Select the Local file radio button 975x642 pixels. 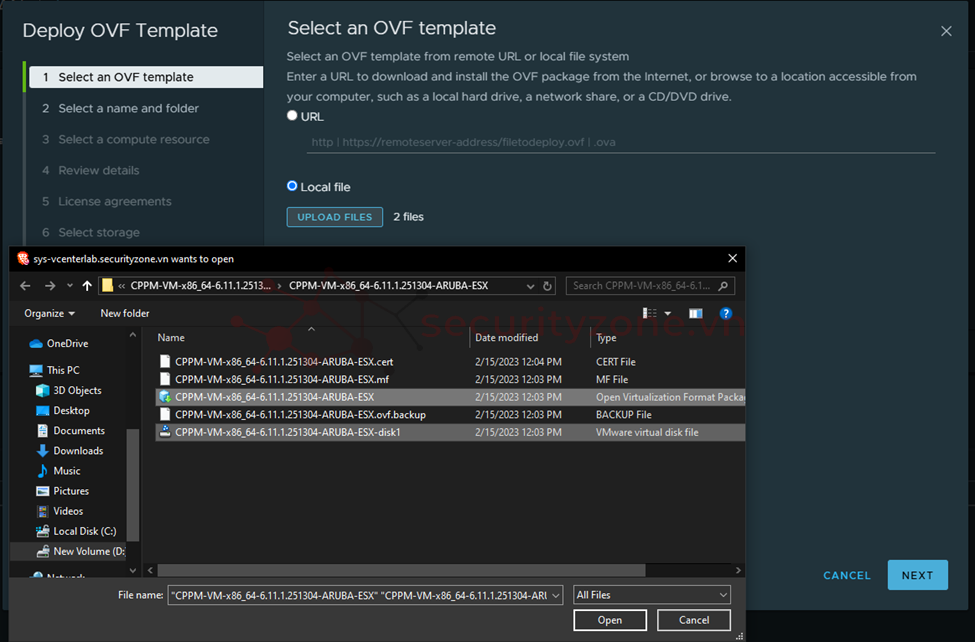[x=292, y=186]
